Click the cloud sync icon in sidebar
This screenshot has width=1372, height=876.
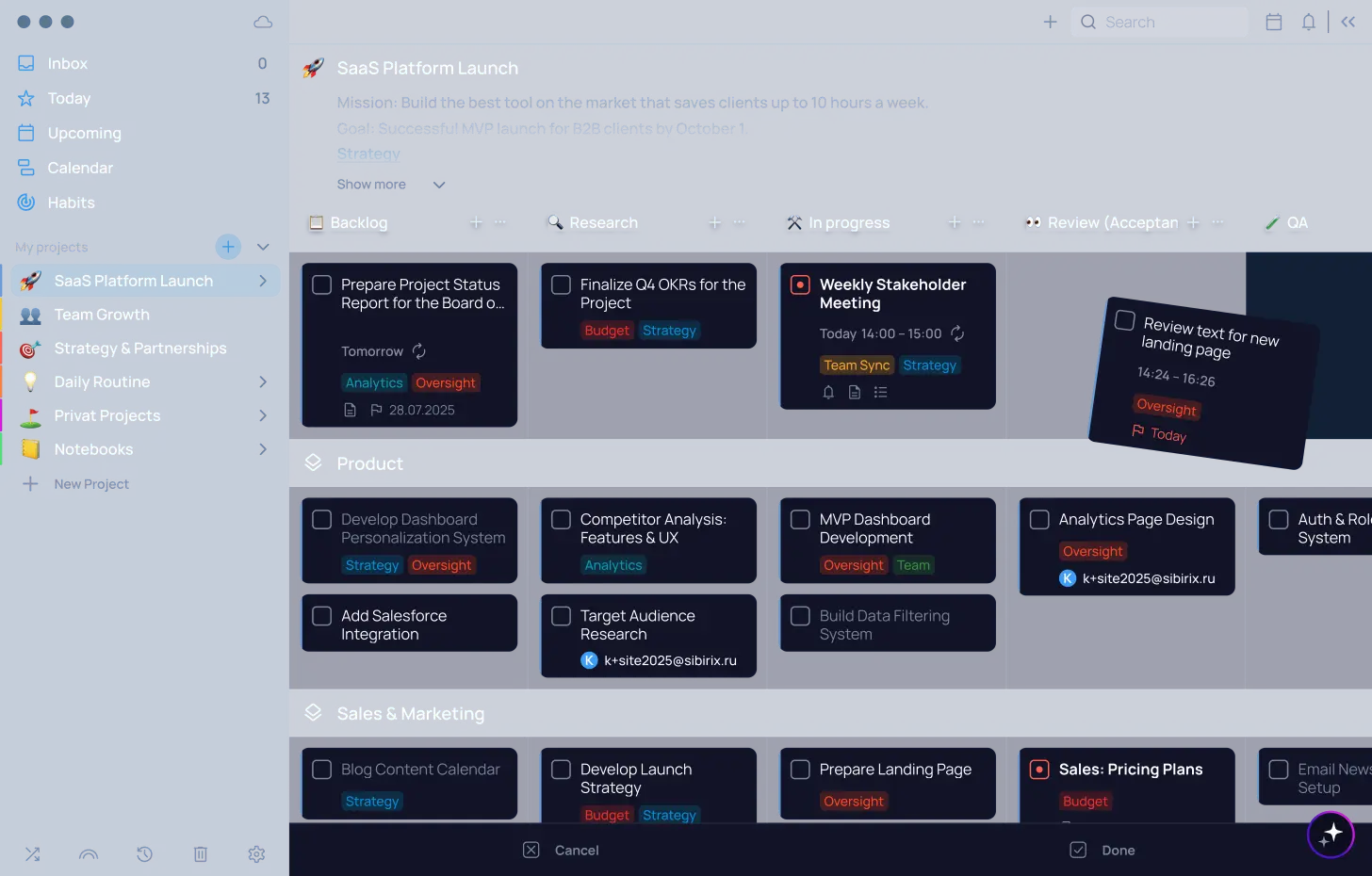(263, 22)
